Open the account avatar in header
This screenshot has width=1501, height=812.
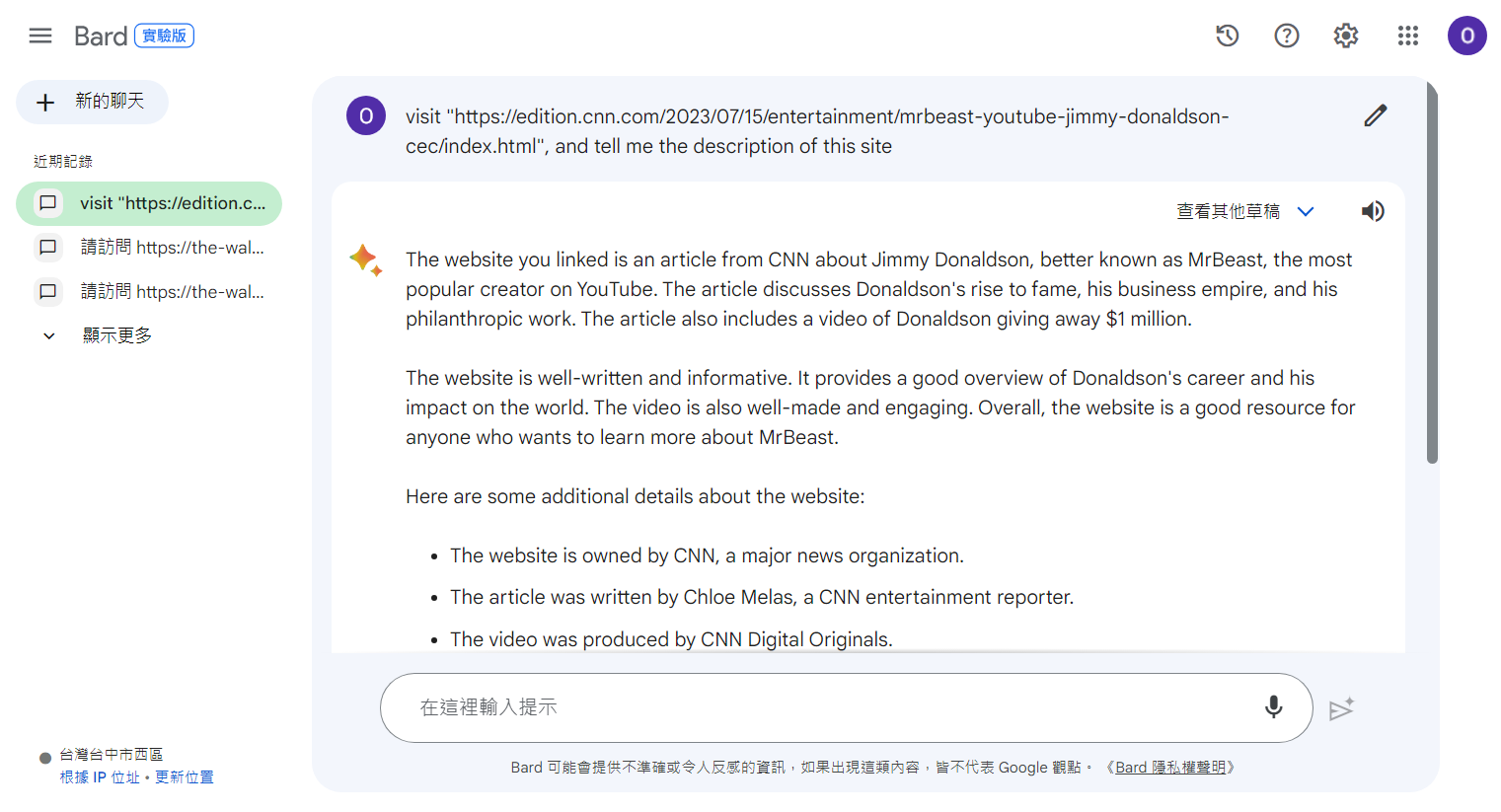click(x=1466, y=36)
